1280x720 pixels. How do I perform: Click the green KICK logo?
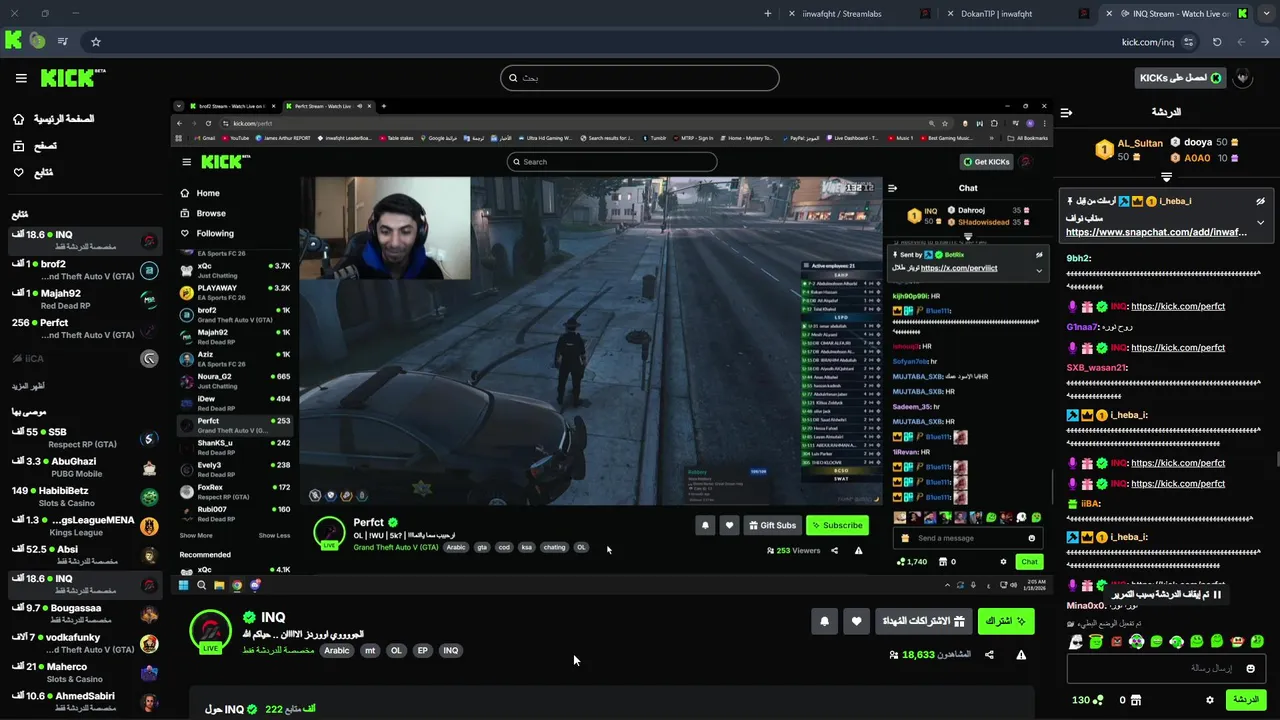(72, 78)
